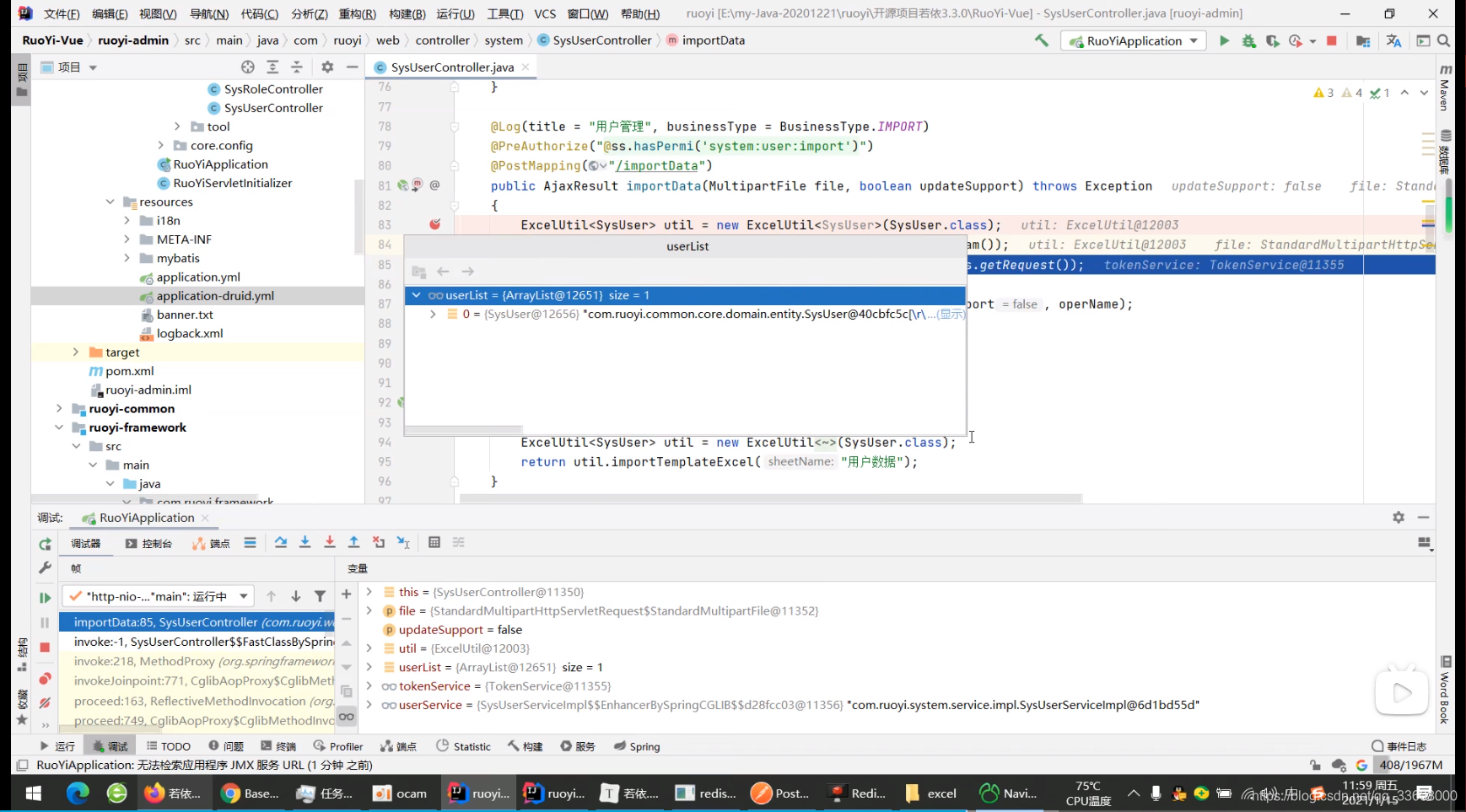Image resolution: width=1466 pixels, height=812 pixels.
Task: Open Maven tool window on right edge
Action: [1445, 89]
